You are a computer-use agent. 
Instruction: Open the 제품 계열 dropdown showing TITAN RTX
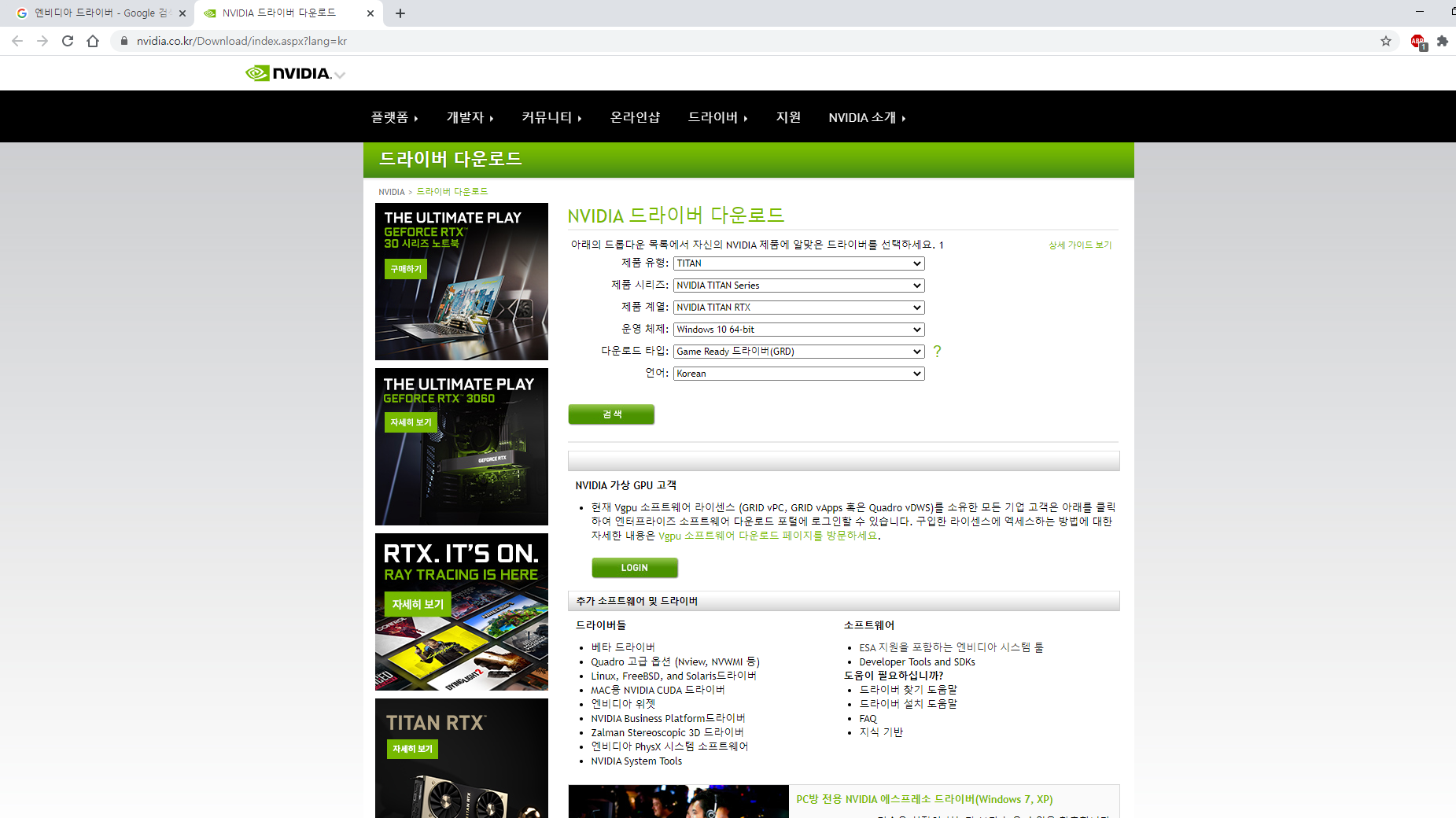click(798, 308)
